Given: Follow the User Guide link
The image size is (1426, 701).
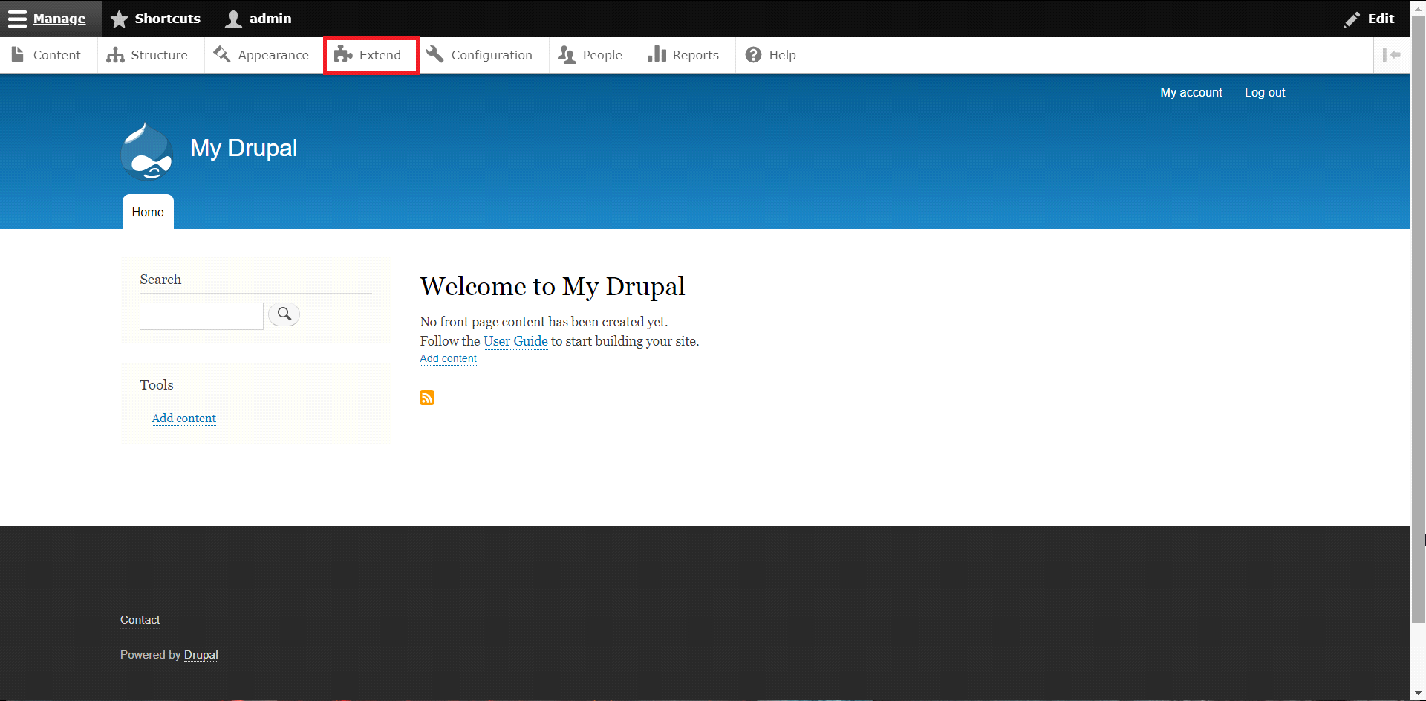Looking at the screenshot, I should point(515,341).
